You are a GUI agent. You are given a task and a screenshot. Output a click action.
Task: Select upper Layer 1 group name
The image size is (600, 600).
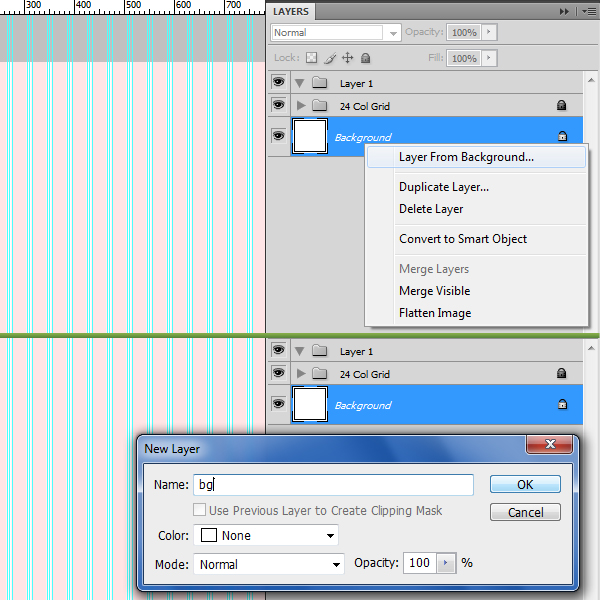click(x=356, y=83)
